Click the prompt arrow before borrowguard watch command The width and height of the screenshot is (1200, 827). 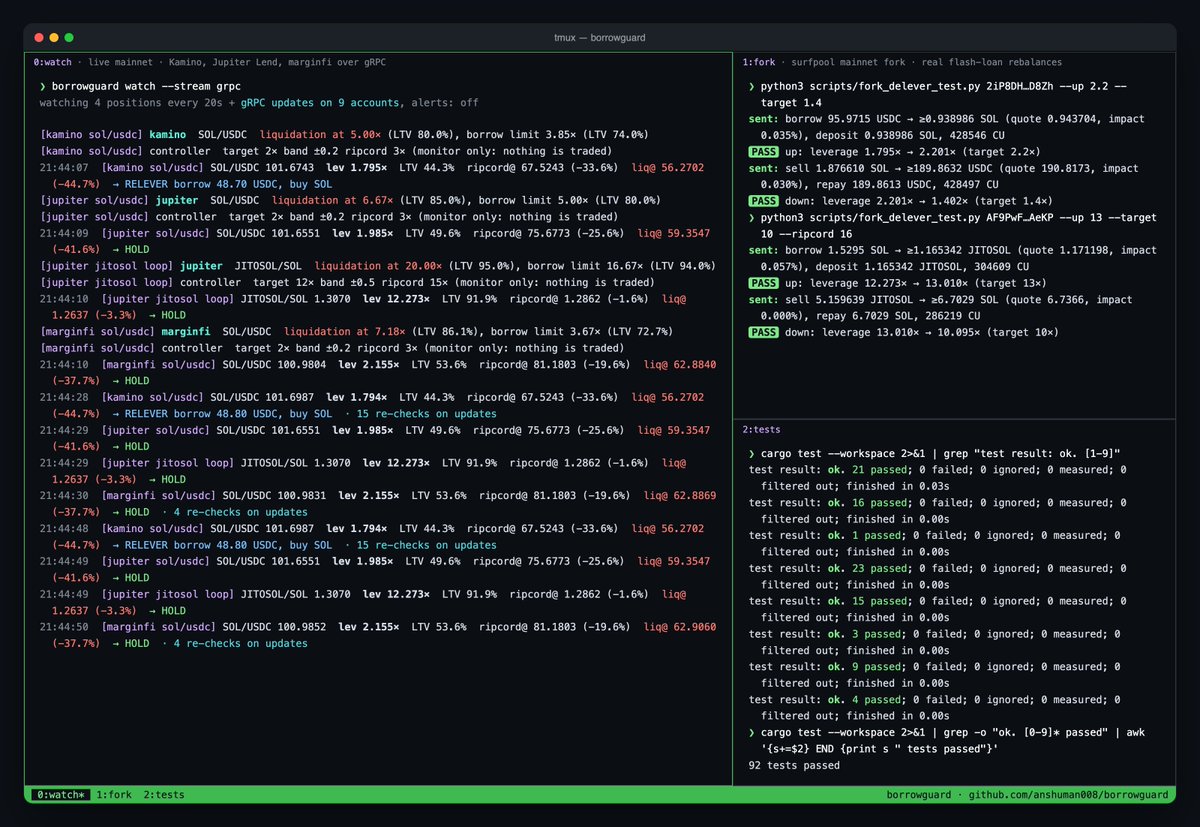44,86
